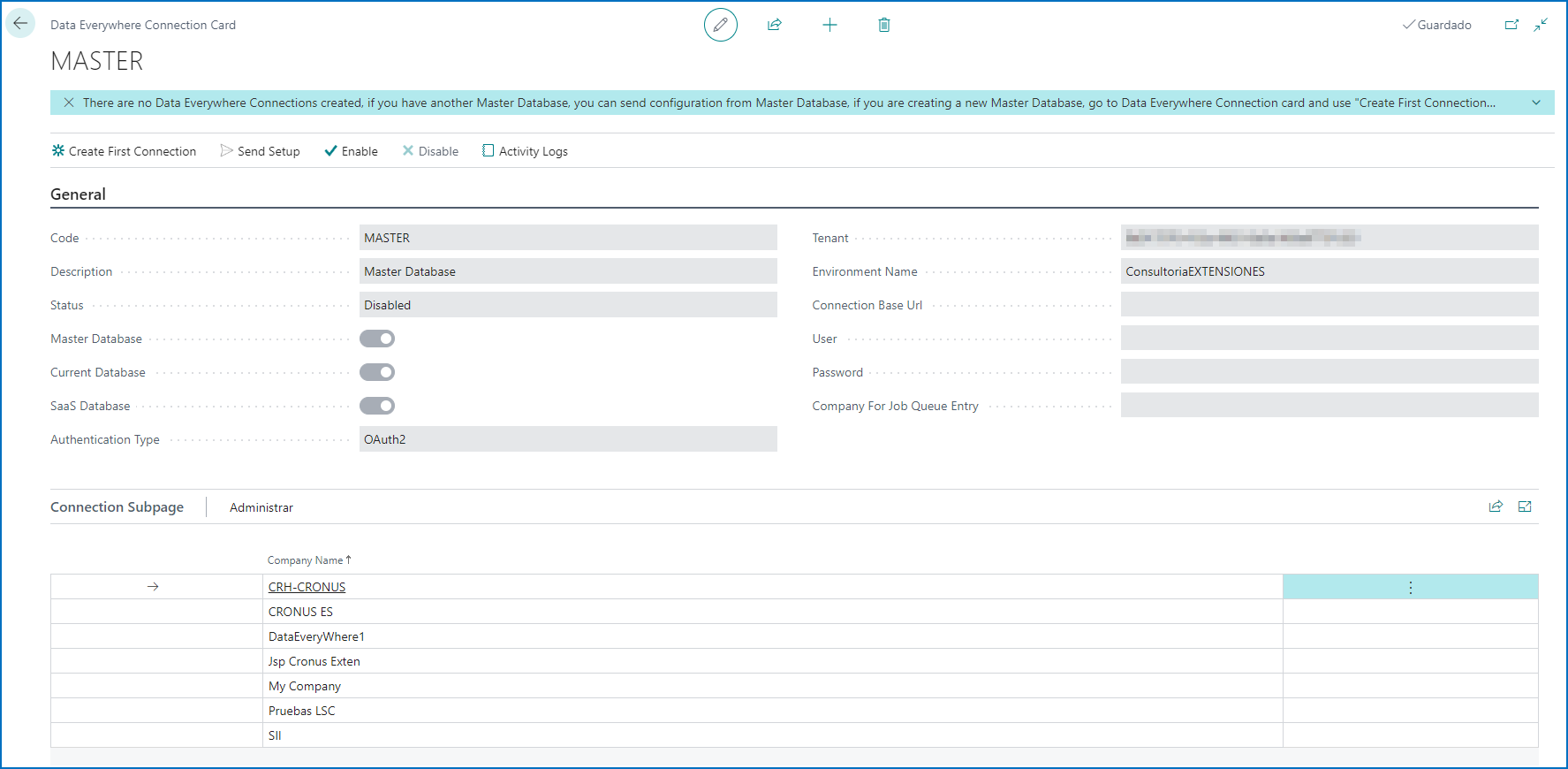The height and width of the screenshot is (769, 1568).
Task: Click the row selector arrow for CRH-CRONUS
Action: tap(153, 587)
